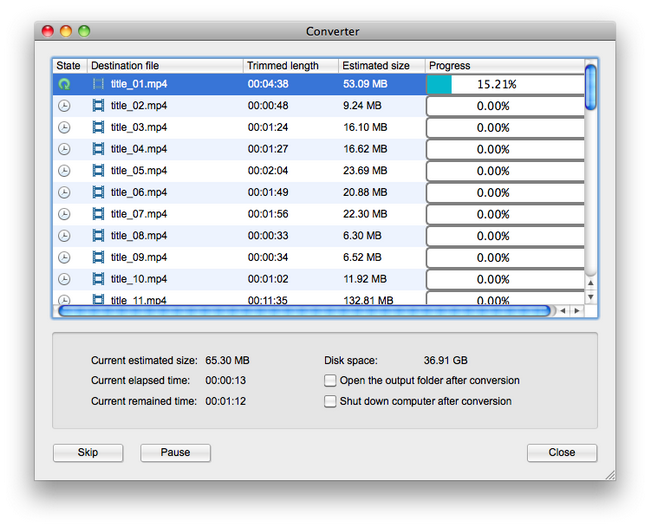Click the Close button at bottom right
Screen dimensions: 650x528
[562, 453]
